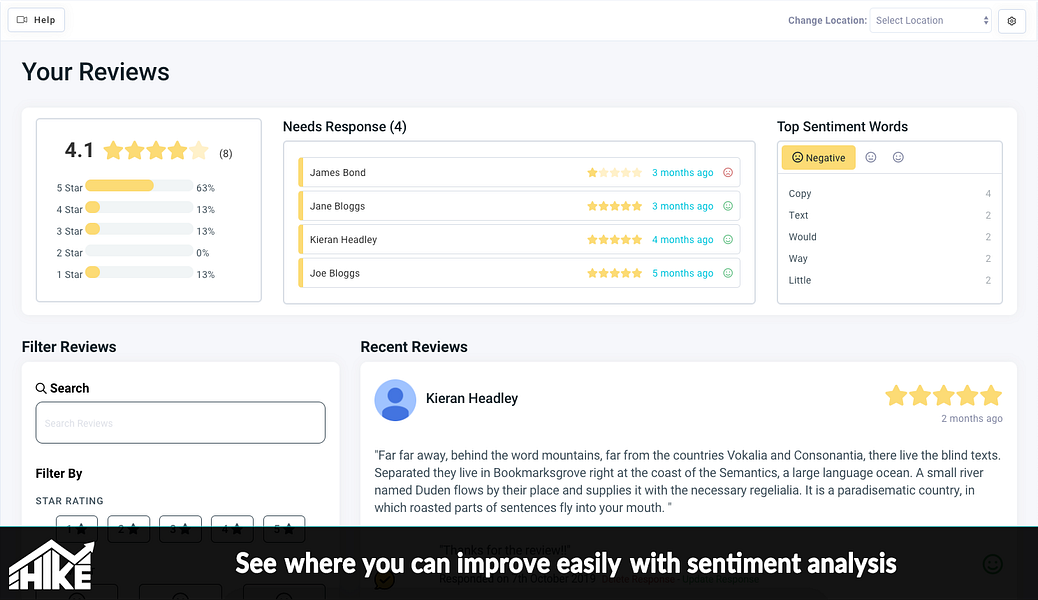Click the '(8)' review count

tap(226, 154)
